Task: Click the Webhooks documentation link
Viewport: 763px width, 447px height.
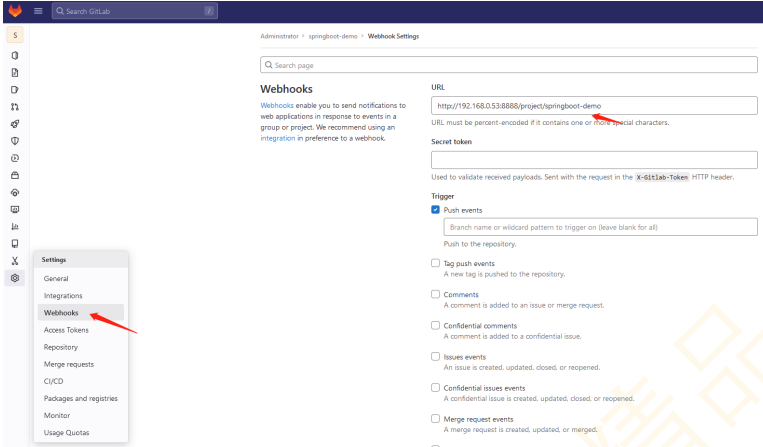Action: 277,105
